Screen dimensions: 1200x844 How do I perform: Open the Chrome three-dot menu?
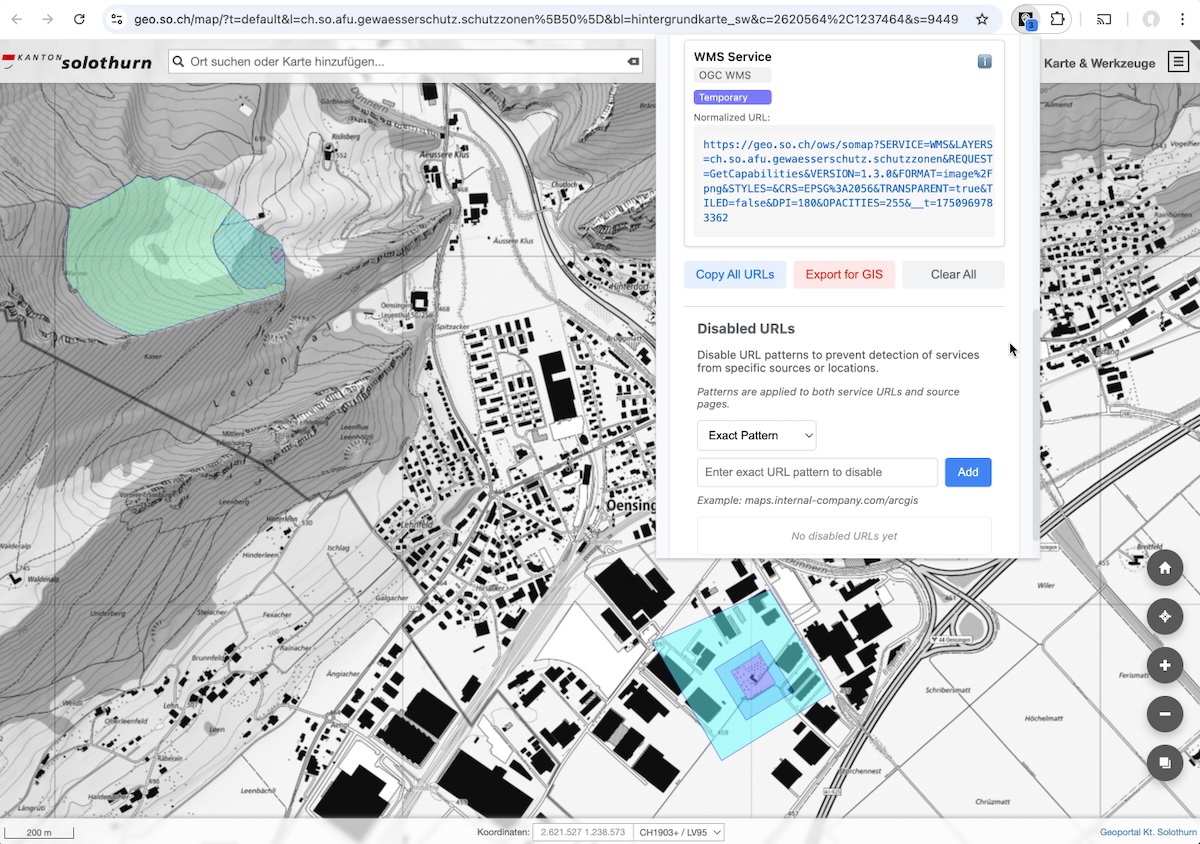click(x=1183, y=19)
